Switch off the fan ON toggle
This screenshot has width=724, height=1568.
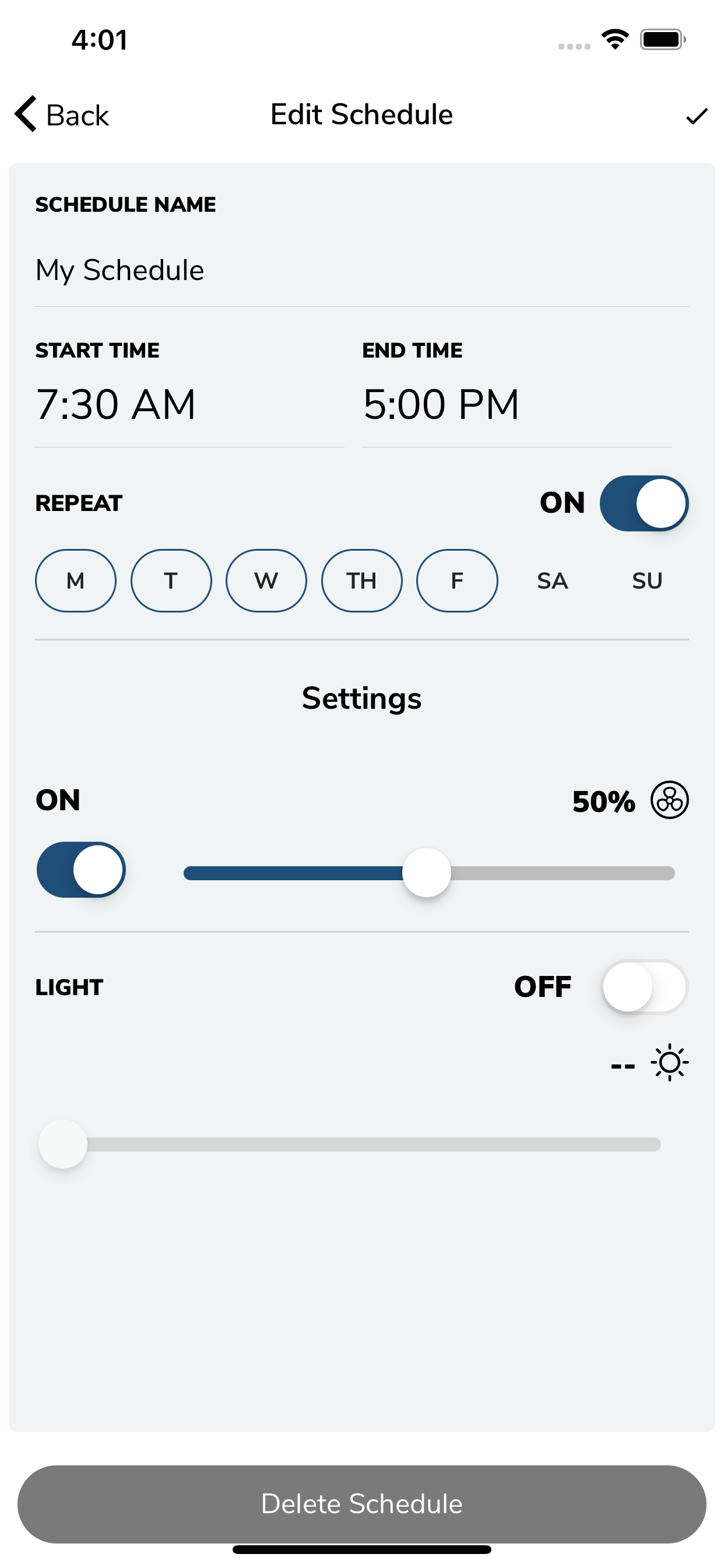81,870
